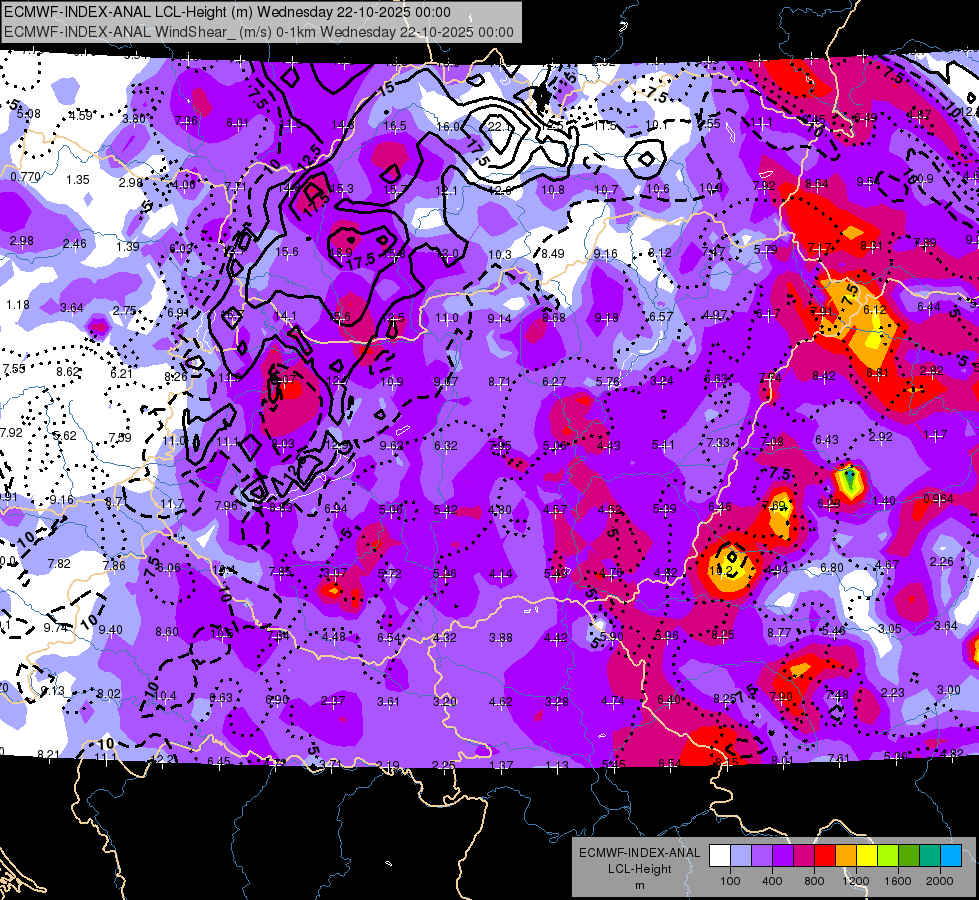The height and width of the screenshot is (900, 979).
Task: Click the grid value 3.80
Action: click(134, 119)
